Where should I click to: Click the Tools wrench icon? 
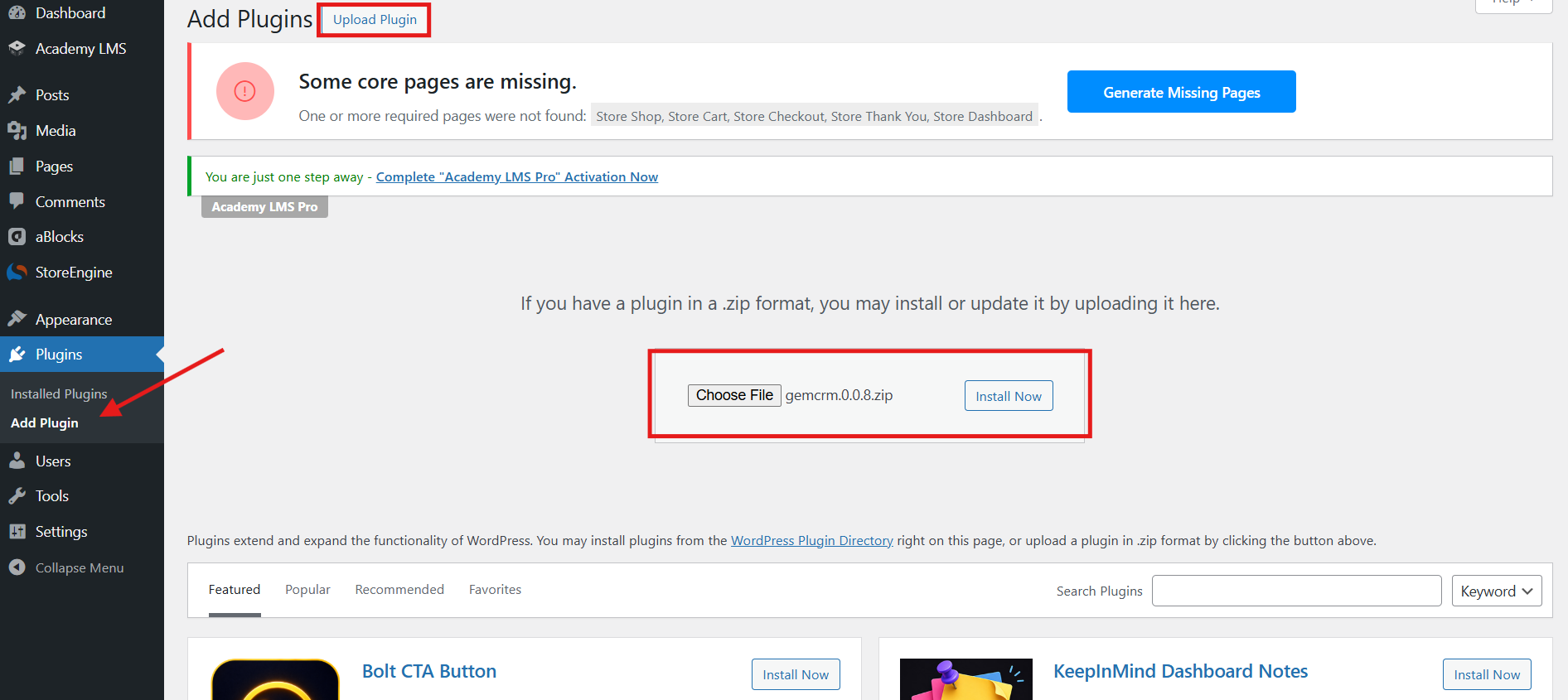tap(17, 495)
